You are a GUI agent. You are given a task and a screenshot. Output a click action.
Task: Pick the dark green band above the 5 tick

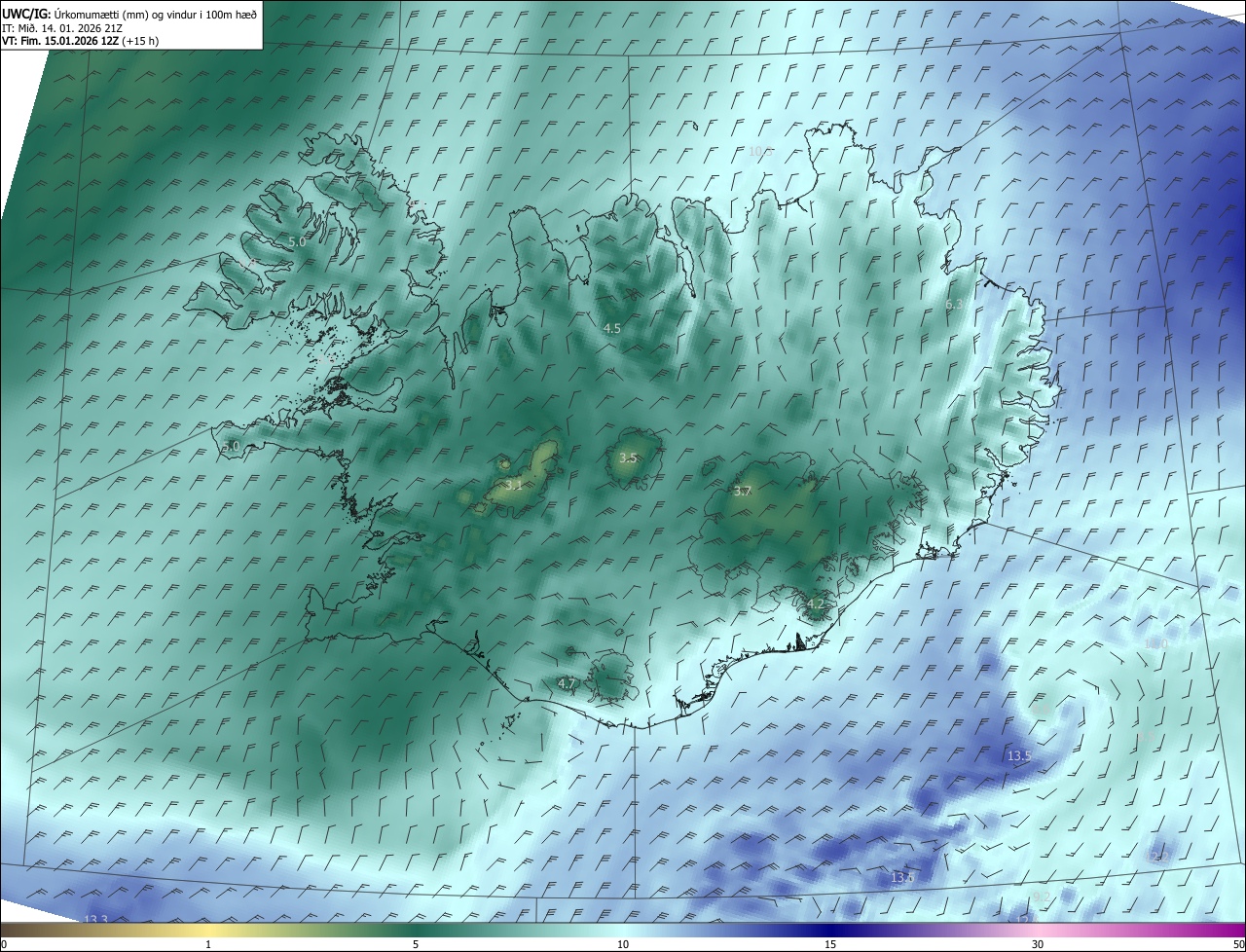pyautogui.click(x=416, y=930)
